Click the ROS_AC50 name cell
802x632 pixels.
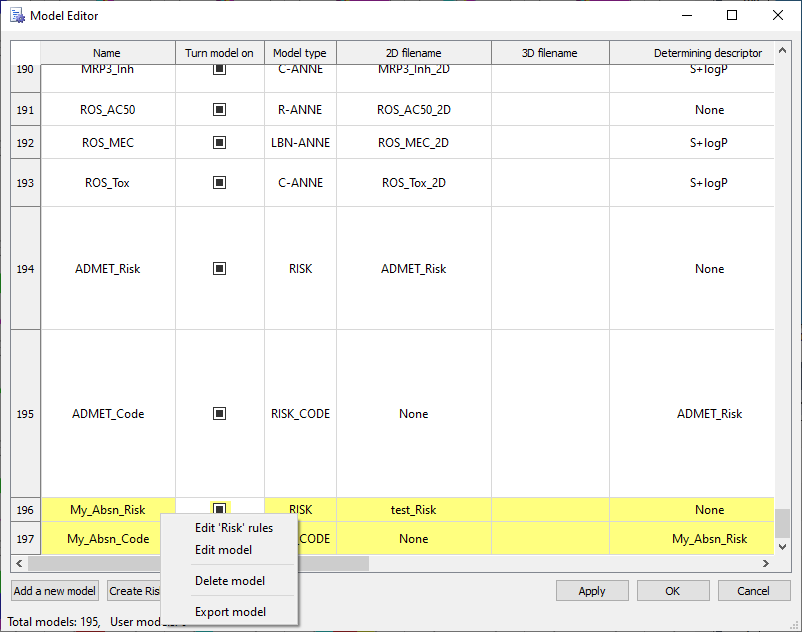[x=108, y=109]
